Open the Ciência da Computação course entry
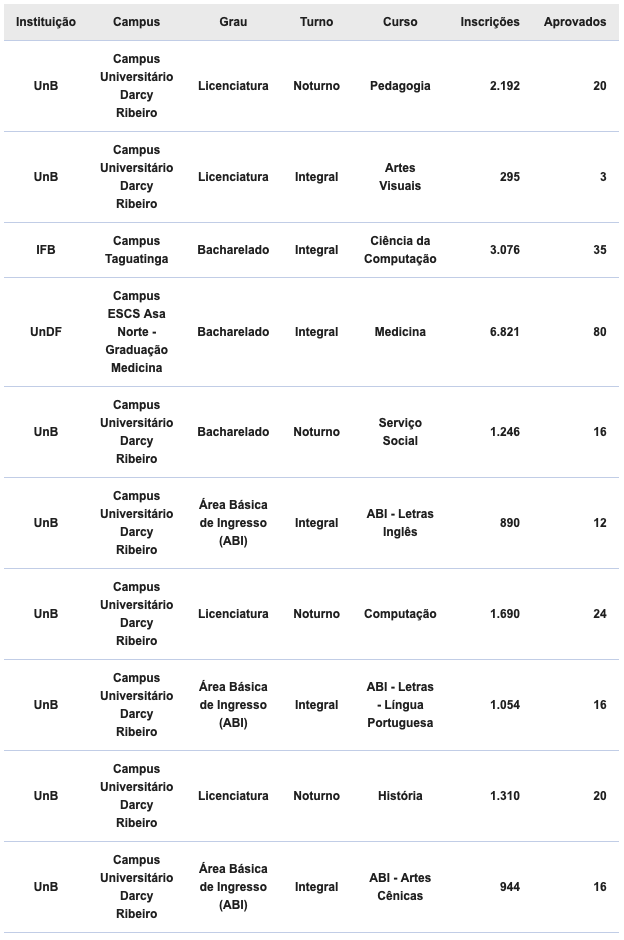 (400, 250)
